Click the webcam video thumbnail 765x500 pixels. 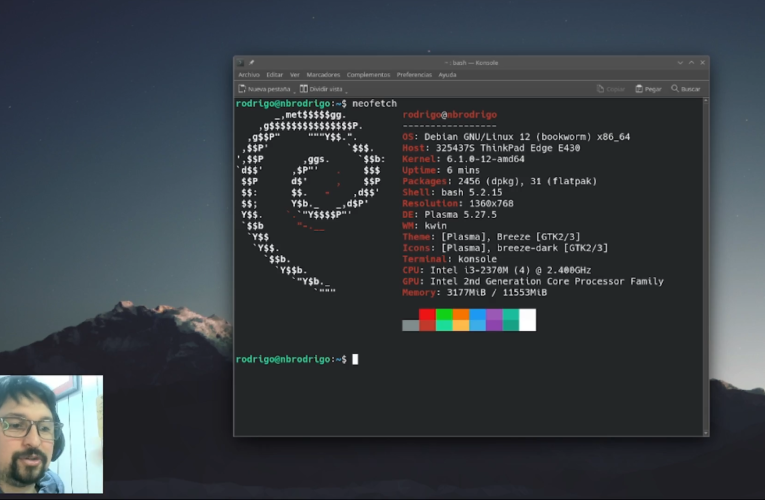[51, 434]
